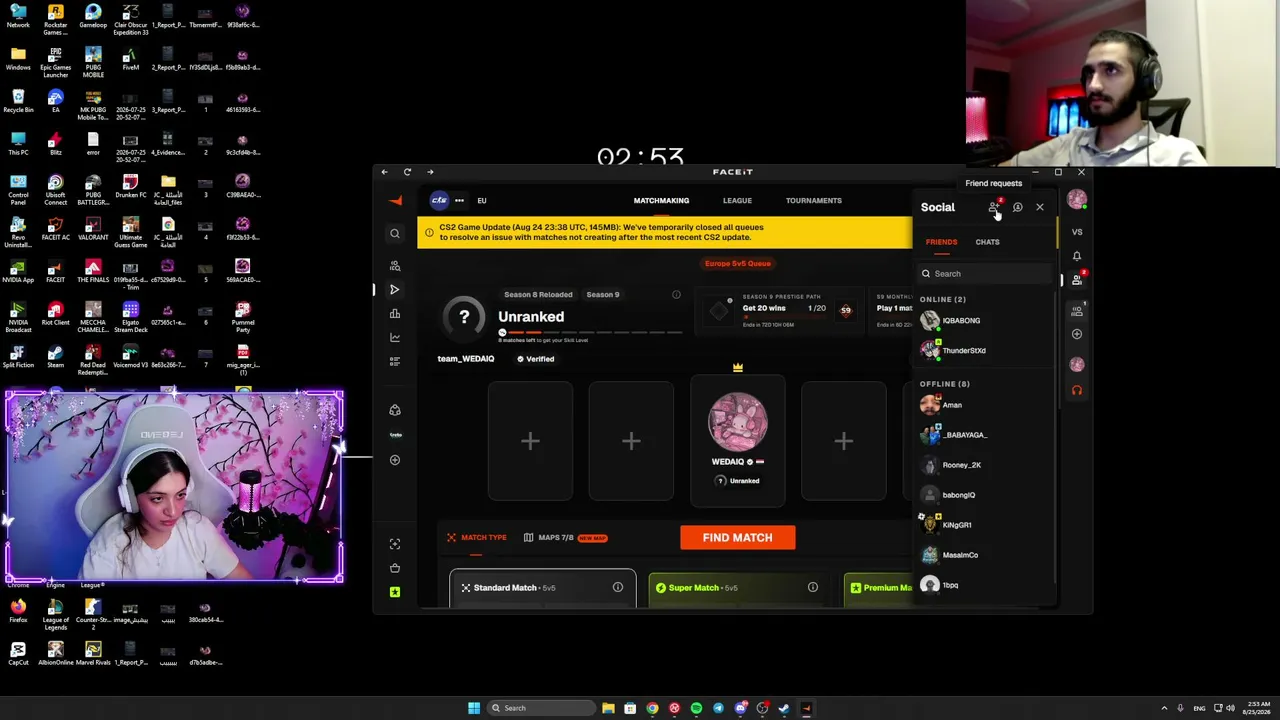Open the shopping basket icon in the sidebar
The width and height of the screenshot is (1280, 720).
point(395,568)
